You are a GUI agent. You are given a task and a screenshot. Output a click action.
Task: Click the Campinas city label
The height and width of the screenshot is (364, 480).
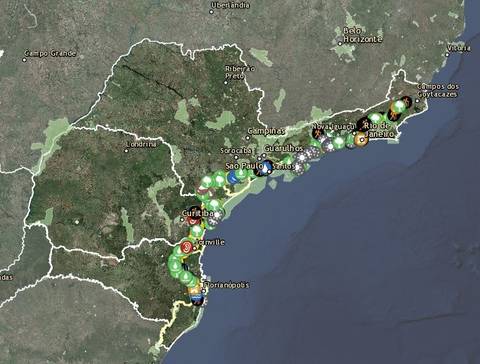pos(266,131)
